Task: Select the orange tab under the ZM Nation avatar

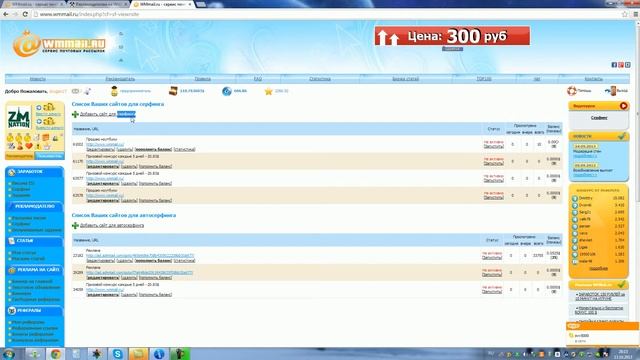Action: 19,156
